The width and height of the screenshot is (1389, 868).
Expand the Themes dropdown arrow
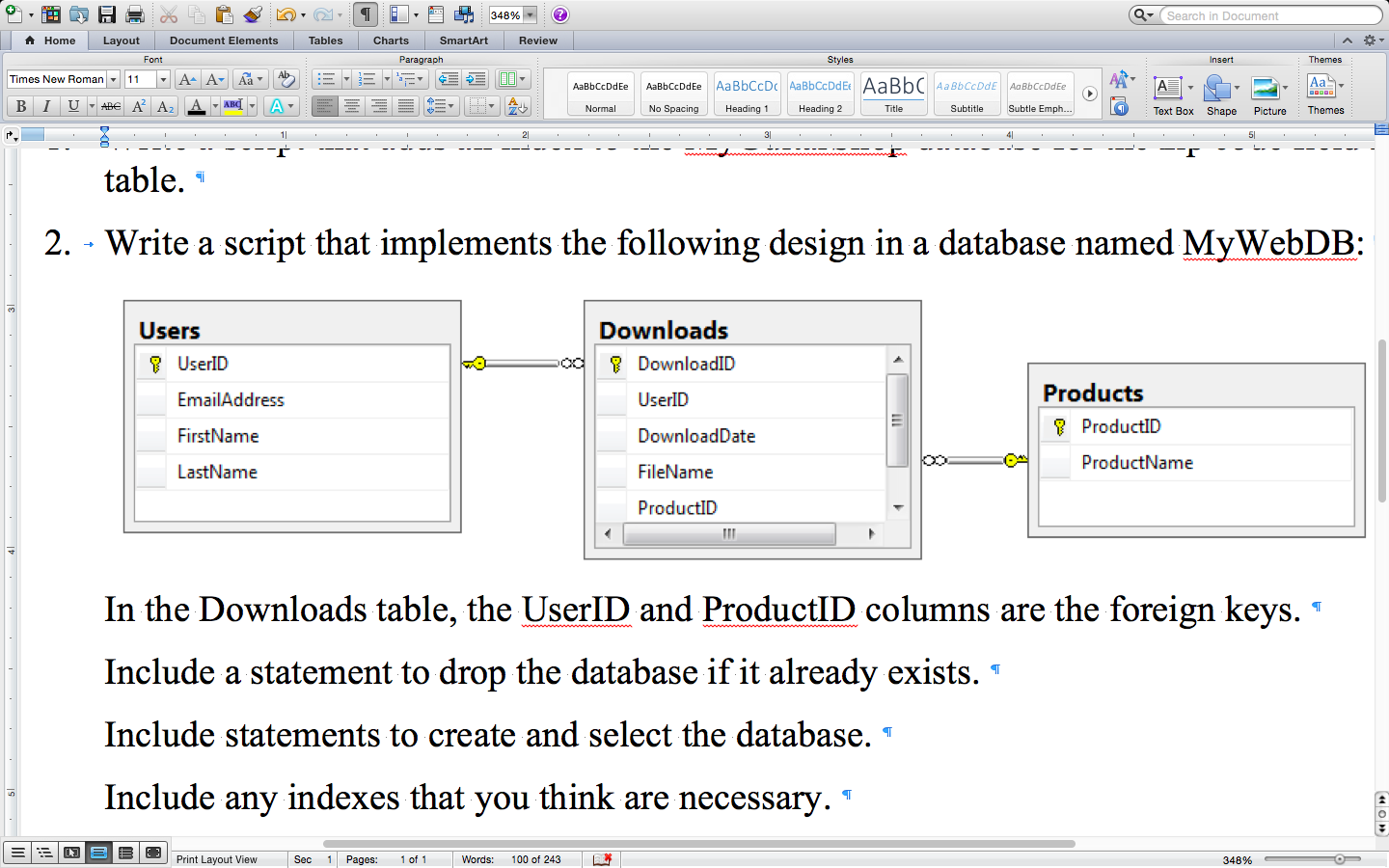[x=1342, y=87]
